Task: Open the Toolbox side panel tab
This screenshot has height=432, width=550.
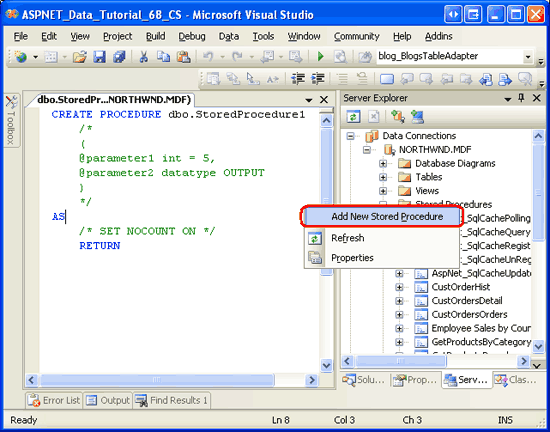Action: [x=11, y=121]
